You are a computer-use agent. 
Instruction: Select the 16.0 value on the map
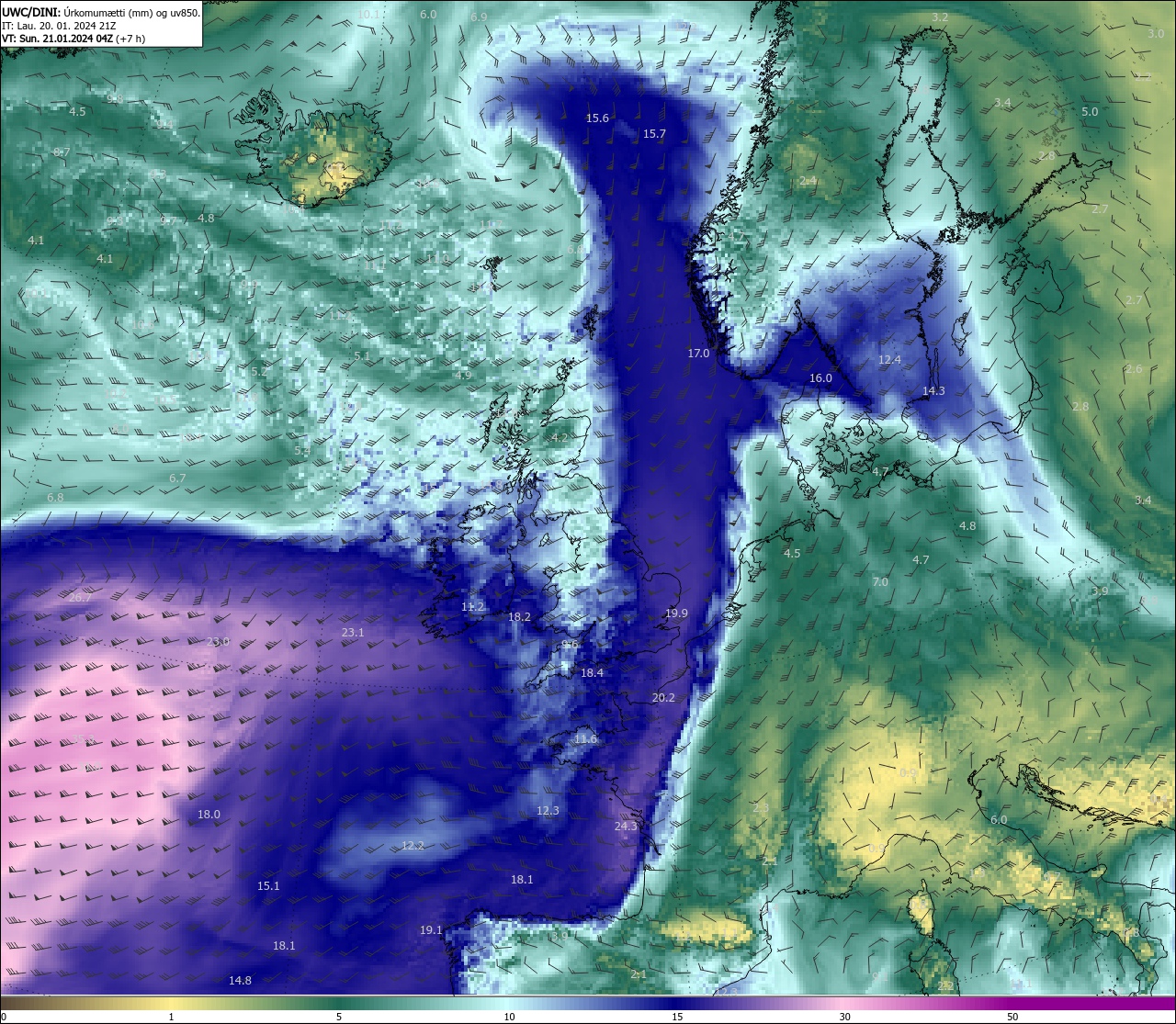point(820,378)
